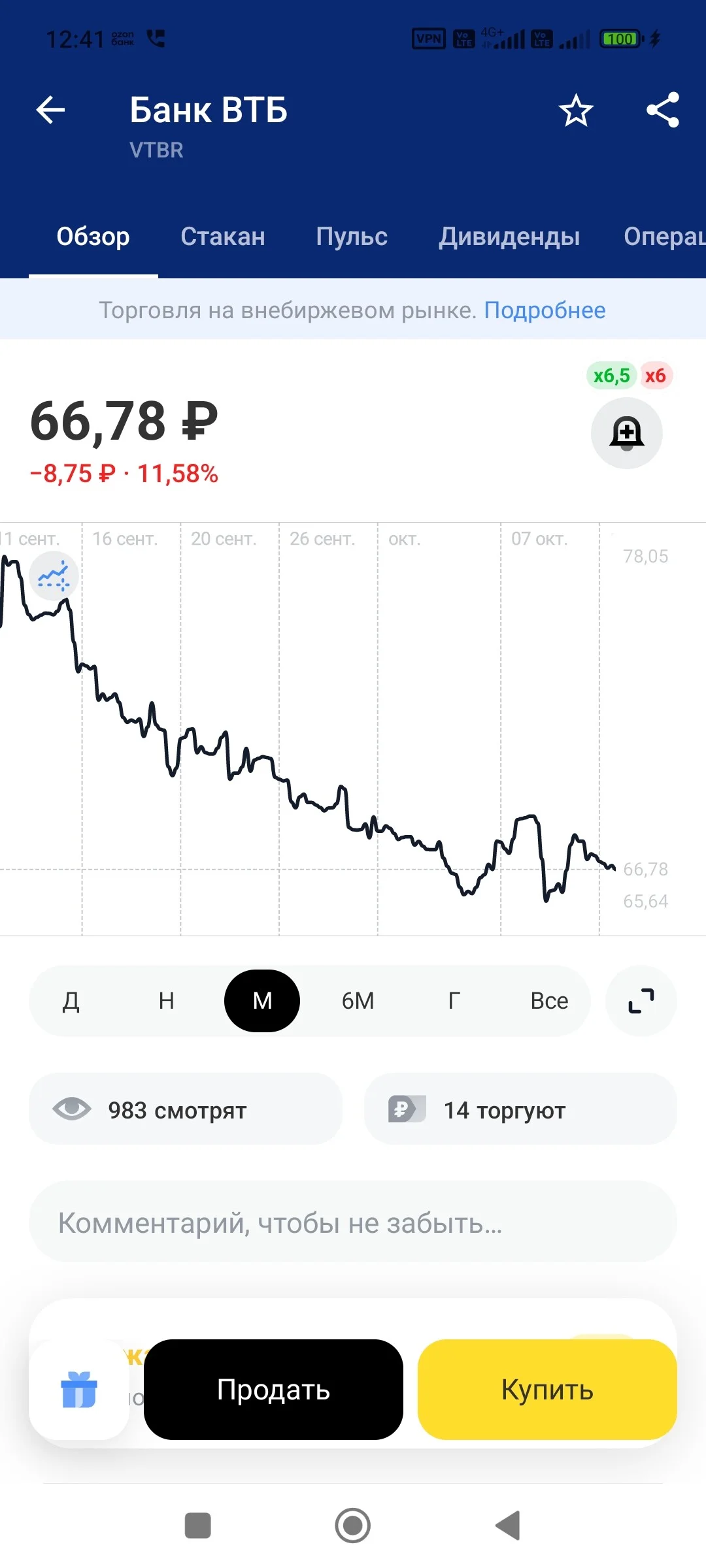Add Банк ВТБ to favorites star

pyautogui.click(x=576, y=110)
